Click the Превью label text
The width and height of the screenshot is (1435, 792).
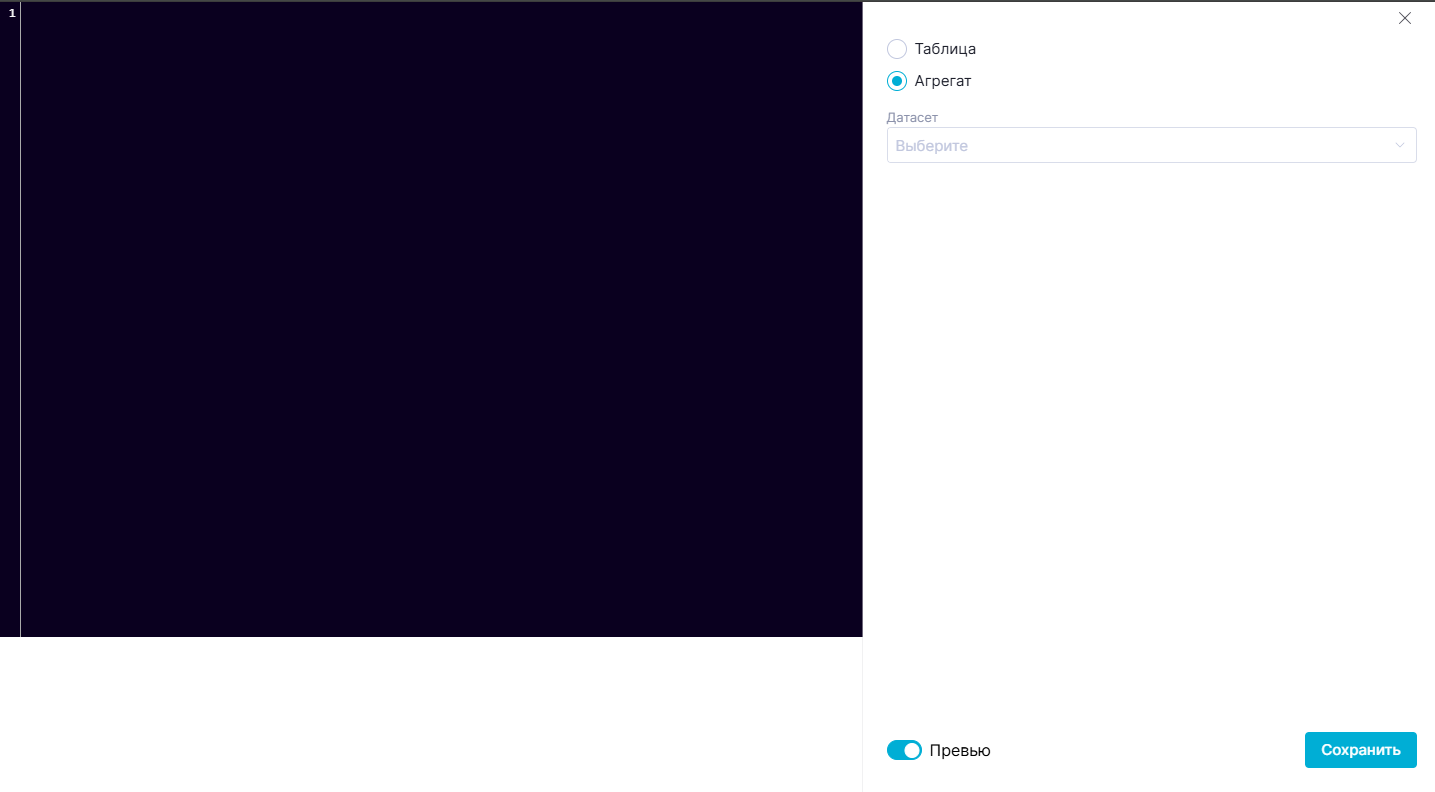[x=959, y=750]
